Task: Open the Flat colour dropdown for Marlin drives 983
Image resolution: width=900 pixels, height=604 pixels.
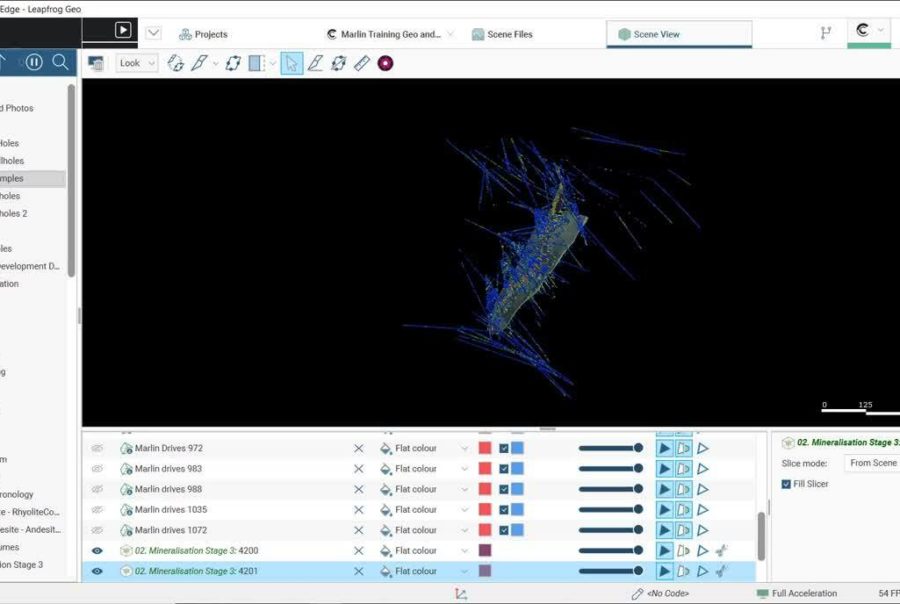Action: coord(463,468)
